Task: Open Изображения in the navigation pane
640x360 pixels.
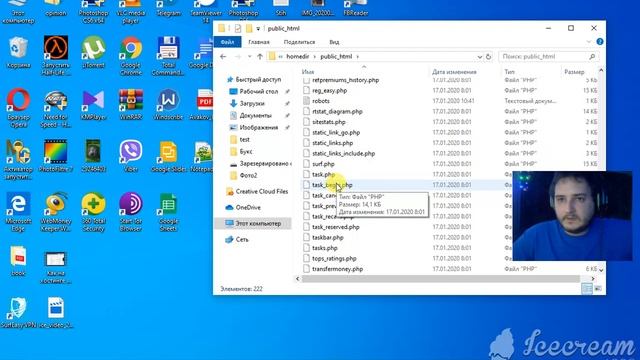Action: pyautogui.click(x=258, y=127)
